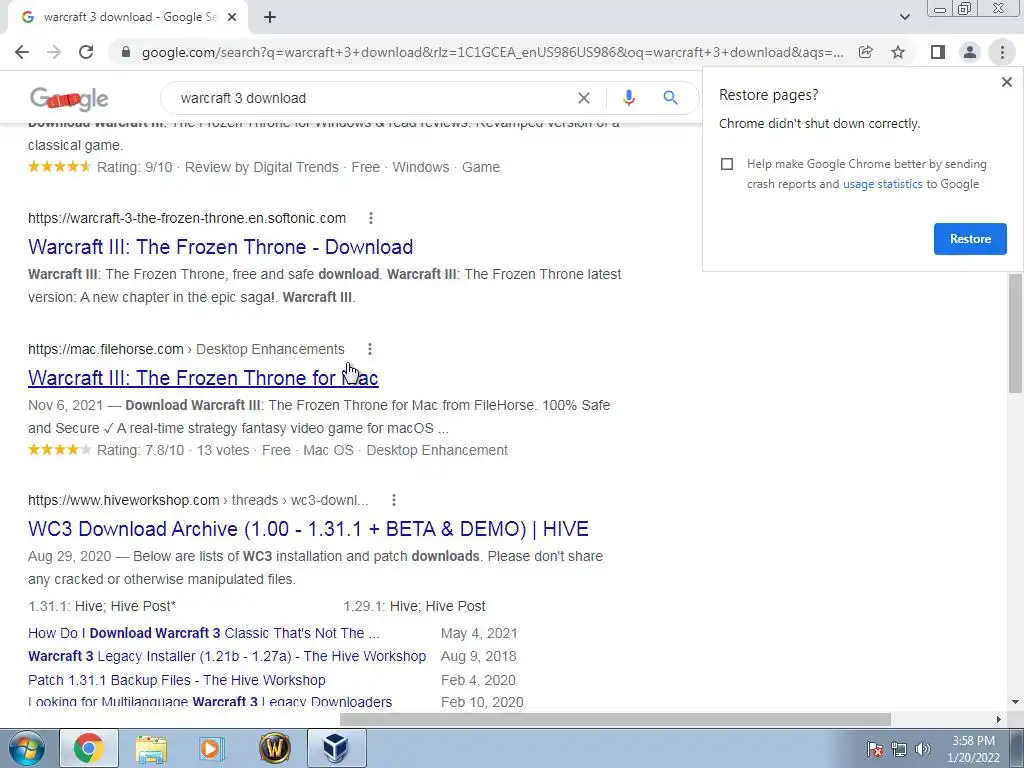Open filehorse result options menu
This screenshot has height=768, width=1024.
click(370, 349)
